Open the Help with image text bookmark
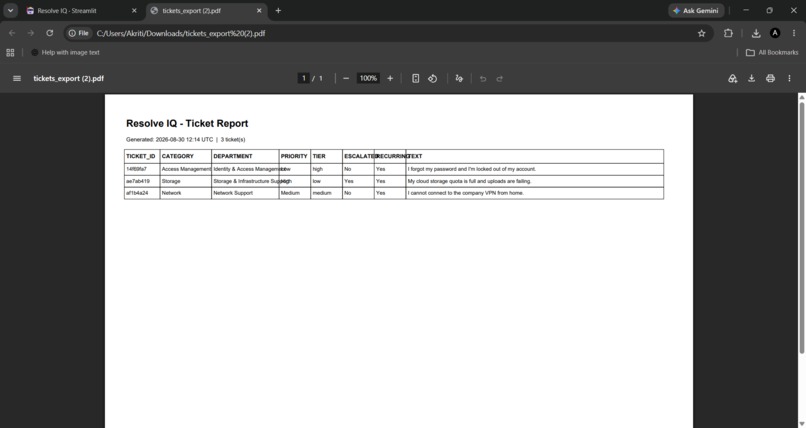This screenshot has width=806, height=428. tap(65, 52)
